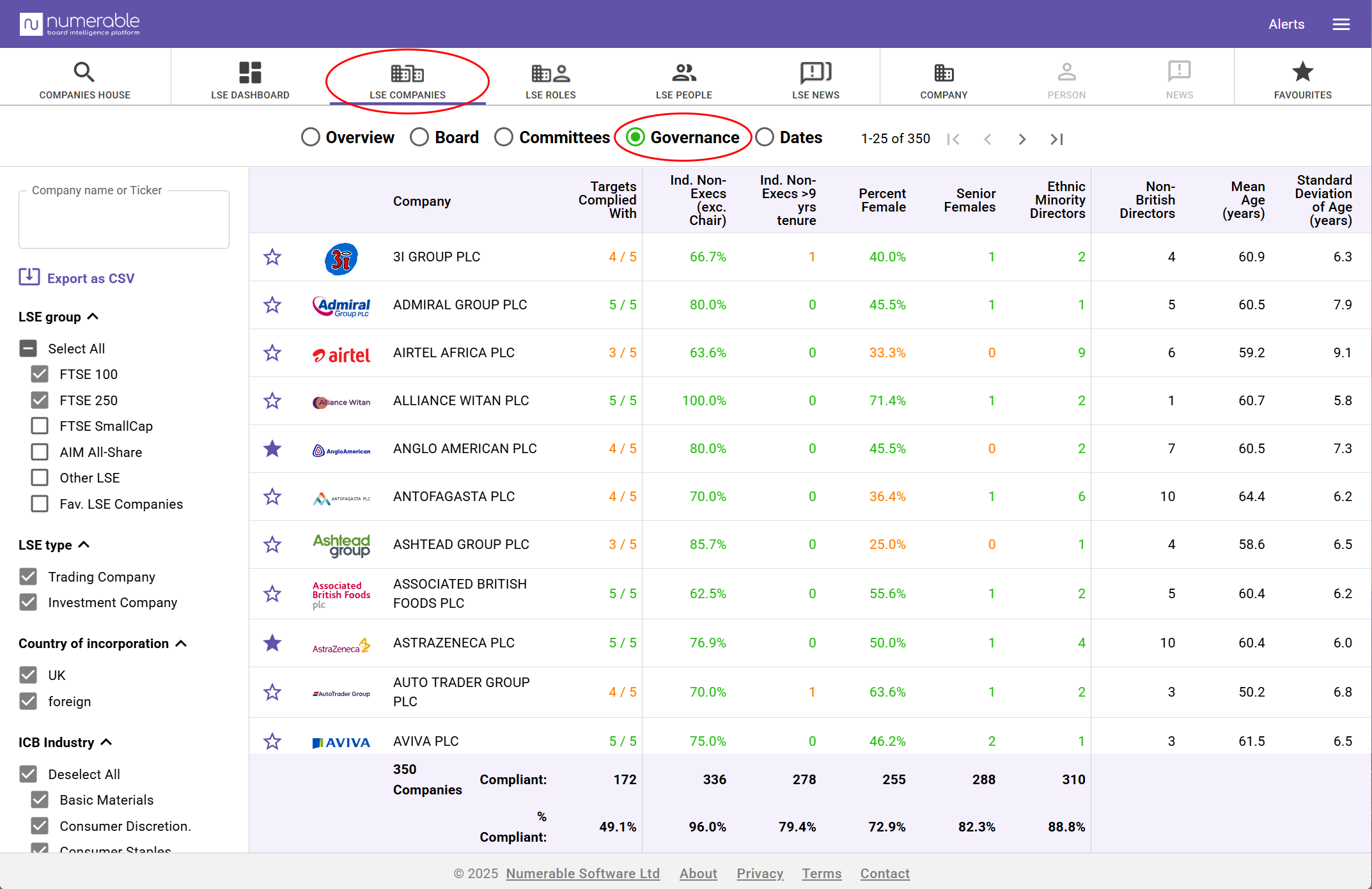
Task: Uncheck the Investment Company checkbox
Action: [28, 602]
